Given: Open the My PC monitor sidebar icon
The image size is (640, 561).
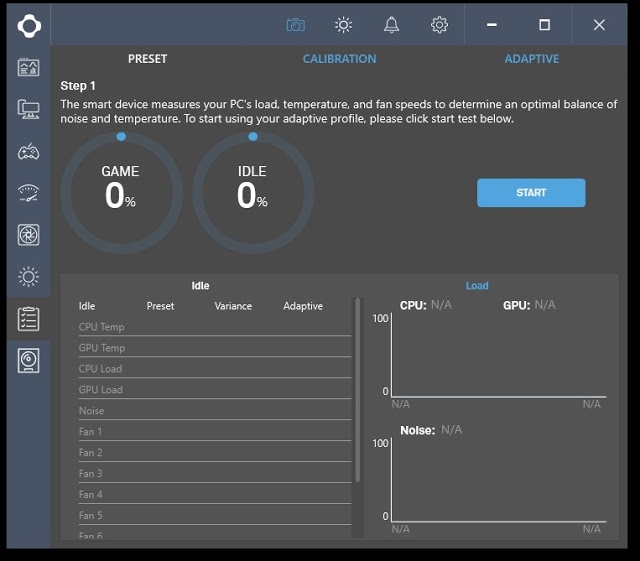Looking at the screenshot, I should [29, 109].
